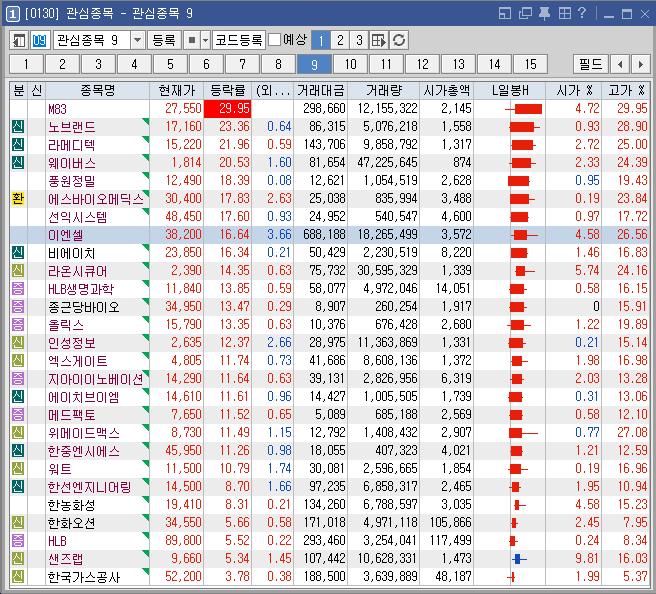Sort by 현재가 column header

coord(177,90)
